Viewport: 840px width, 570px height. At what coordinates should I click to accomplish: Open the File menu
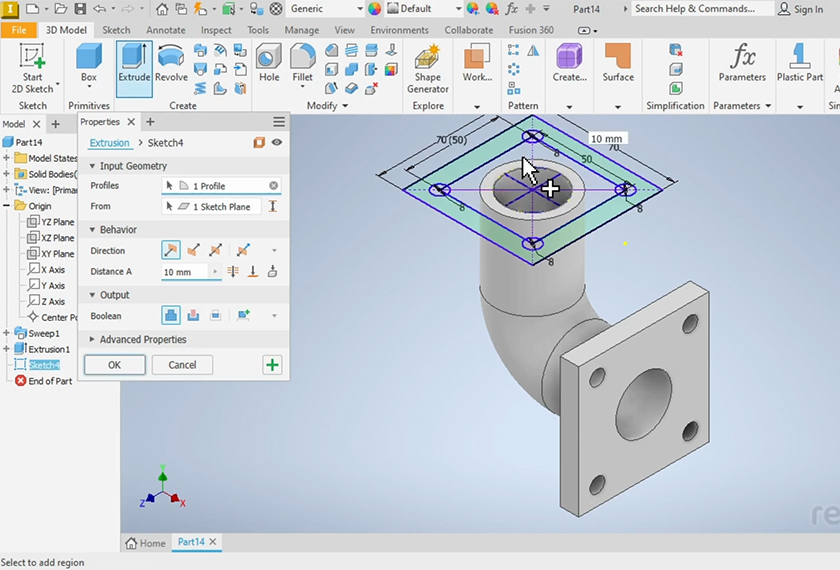pyautogui.click(x=19, y=30)
